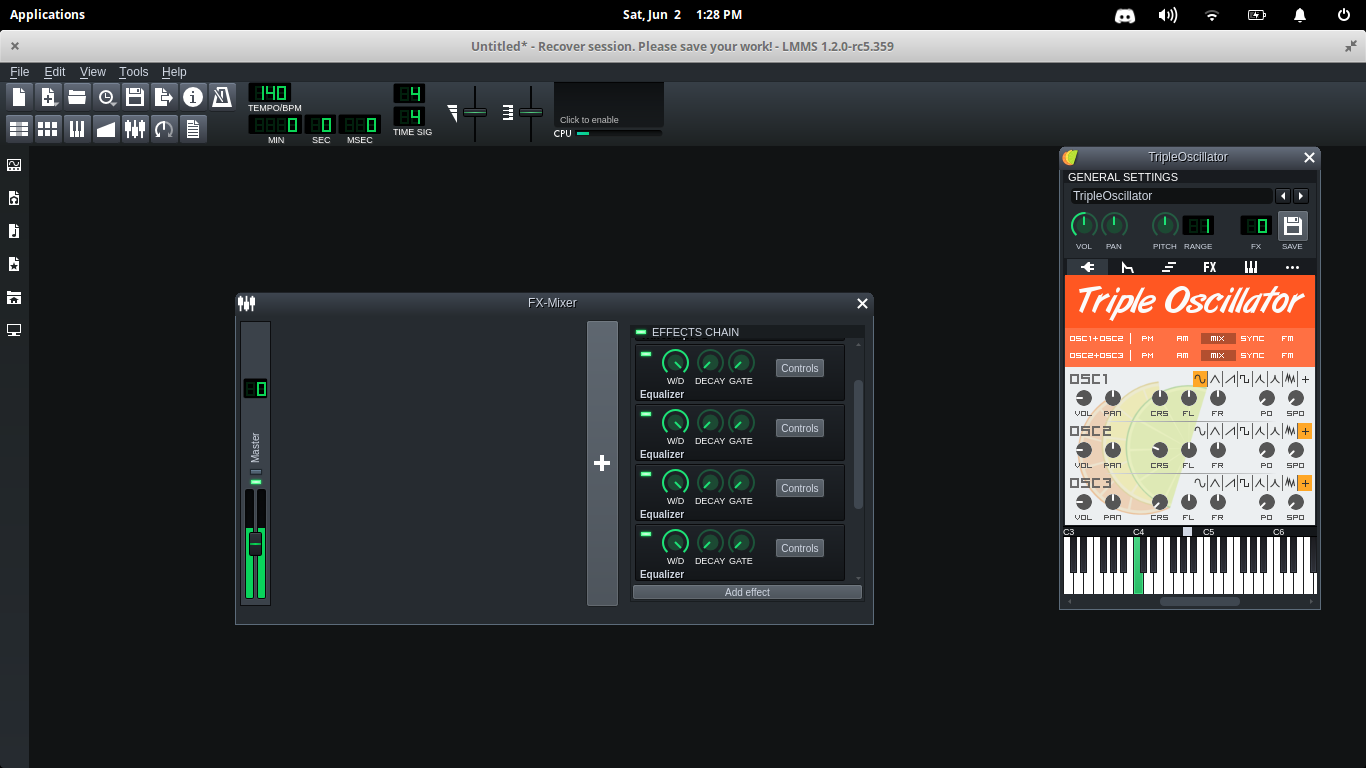Select PM modulation for OSC1+OSC2
The height and width of the screenshot is (768, 1366).
pyautogui.click(x=1147, y=339)
